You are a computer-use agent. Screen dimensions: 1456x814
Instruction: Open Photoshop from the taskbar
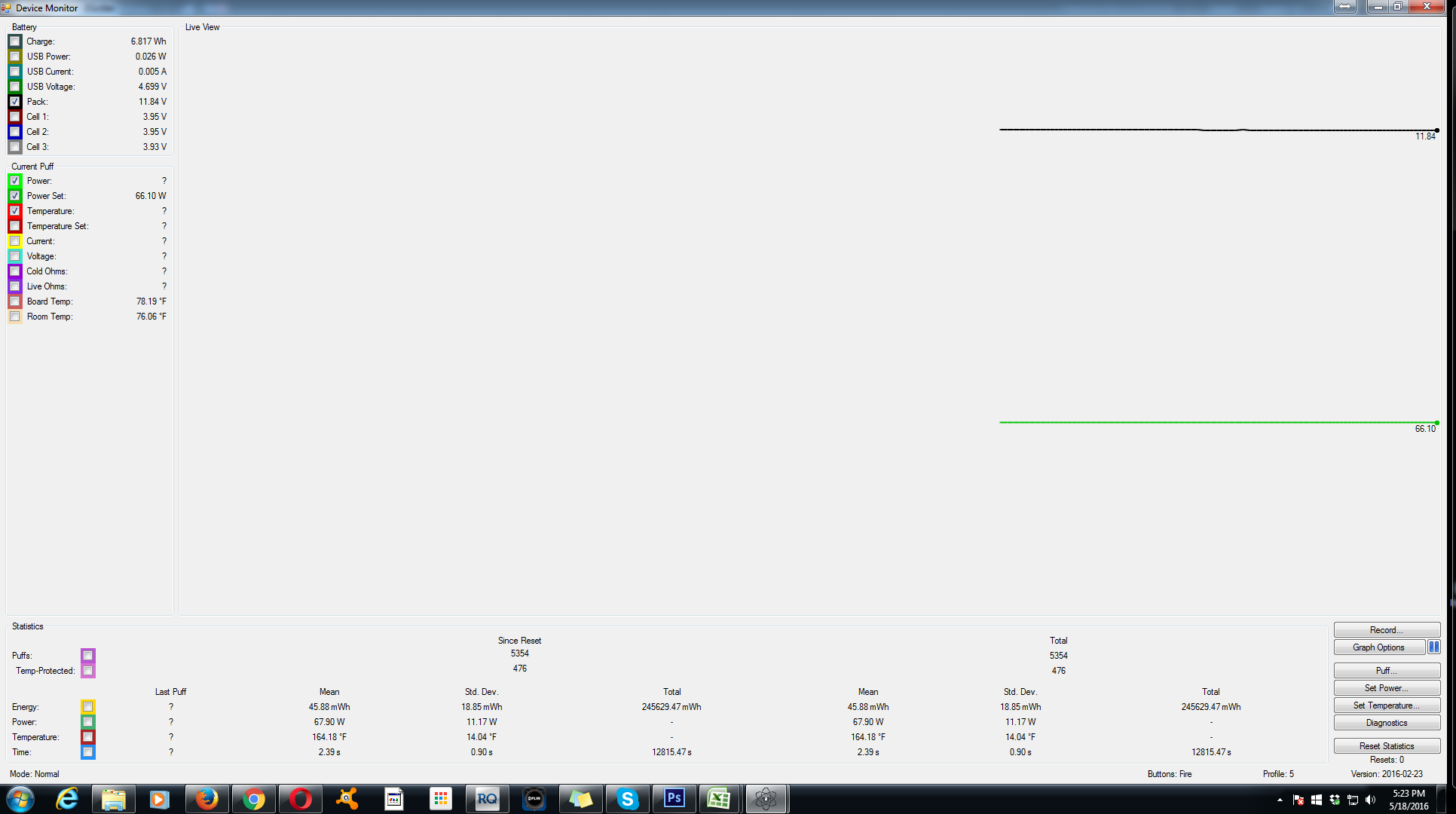674,798
